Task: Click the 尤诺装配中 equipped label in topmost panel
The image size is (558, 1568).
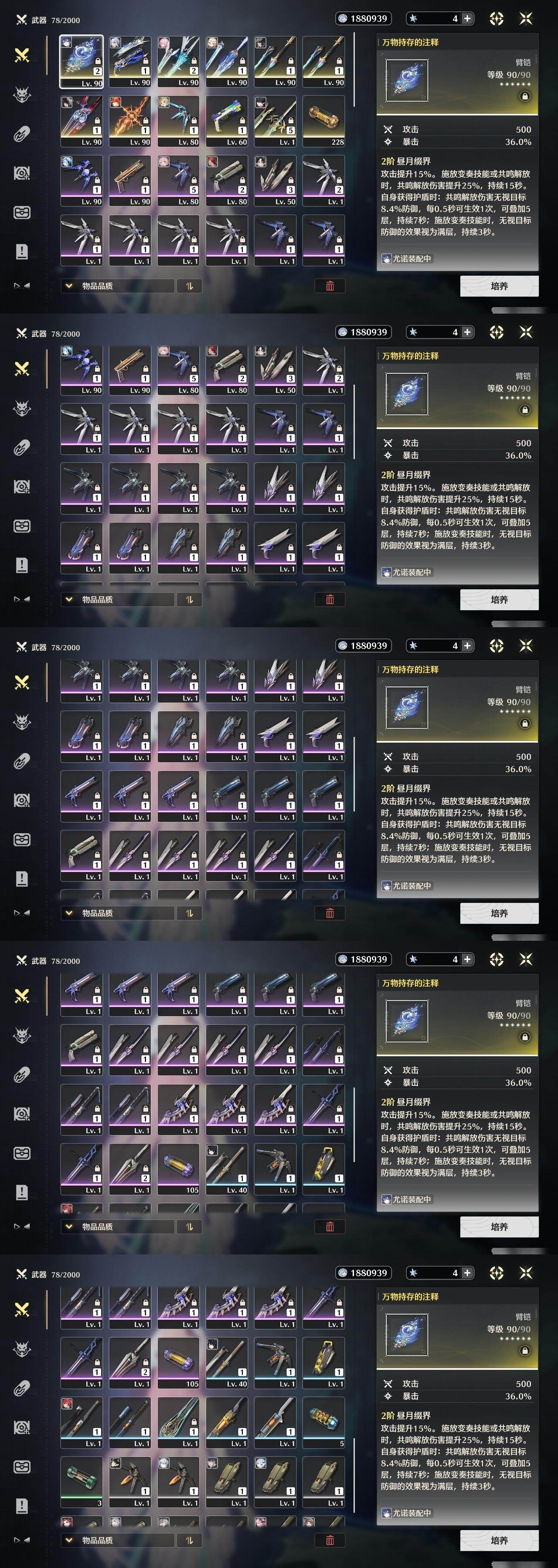Action: tap(406, 259)
